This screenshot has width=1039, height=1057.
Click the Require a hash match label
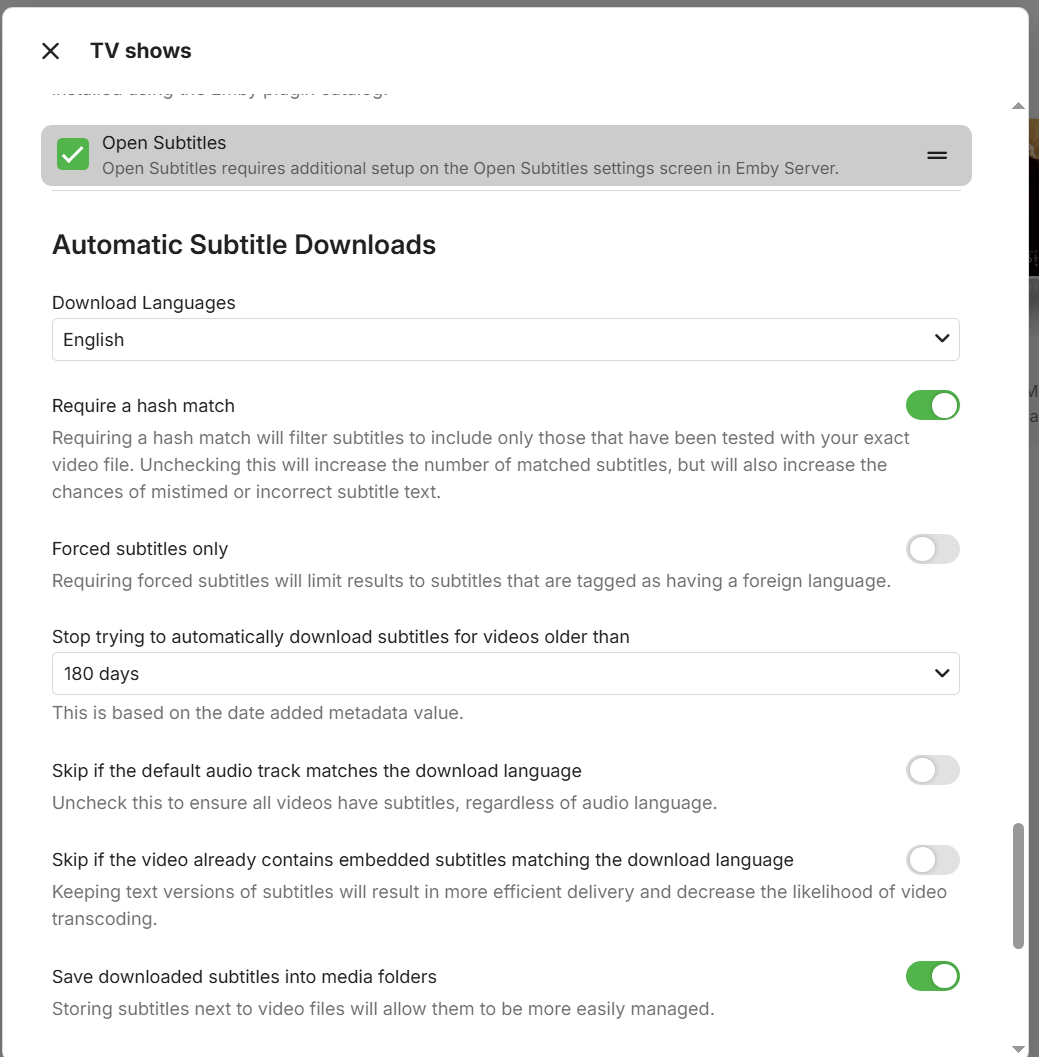[x=143, y=406]
